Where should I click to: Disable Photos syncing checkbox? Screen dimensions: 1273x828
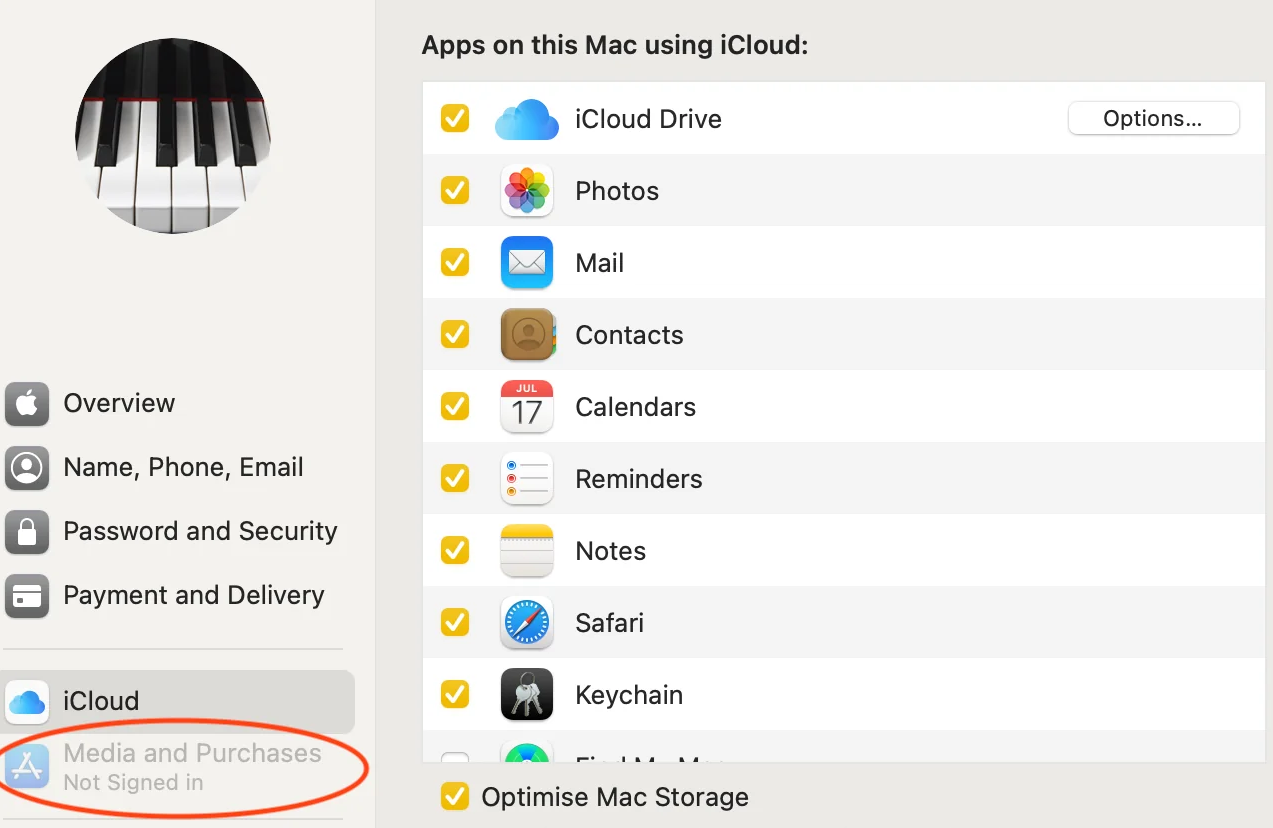coord(455,191)
